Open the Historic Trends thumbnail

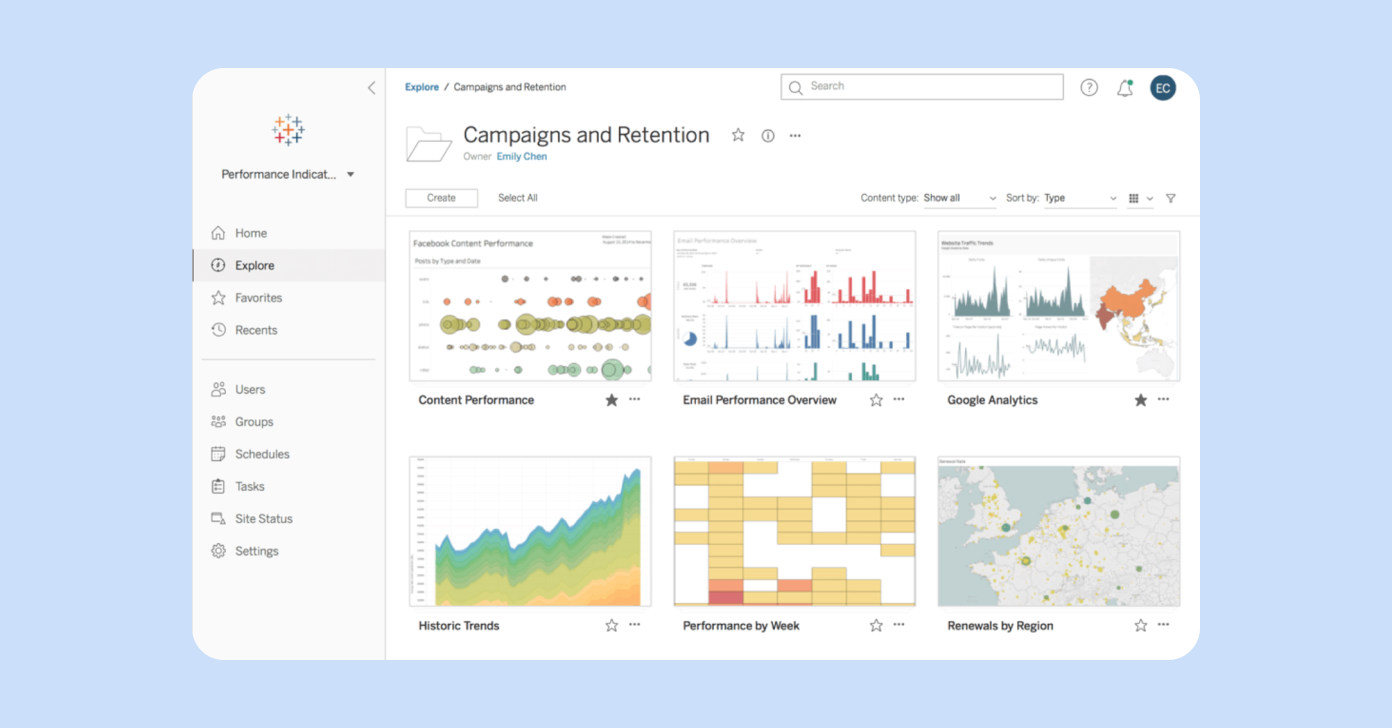tap(530, 531)
